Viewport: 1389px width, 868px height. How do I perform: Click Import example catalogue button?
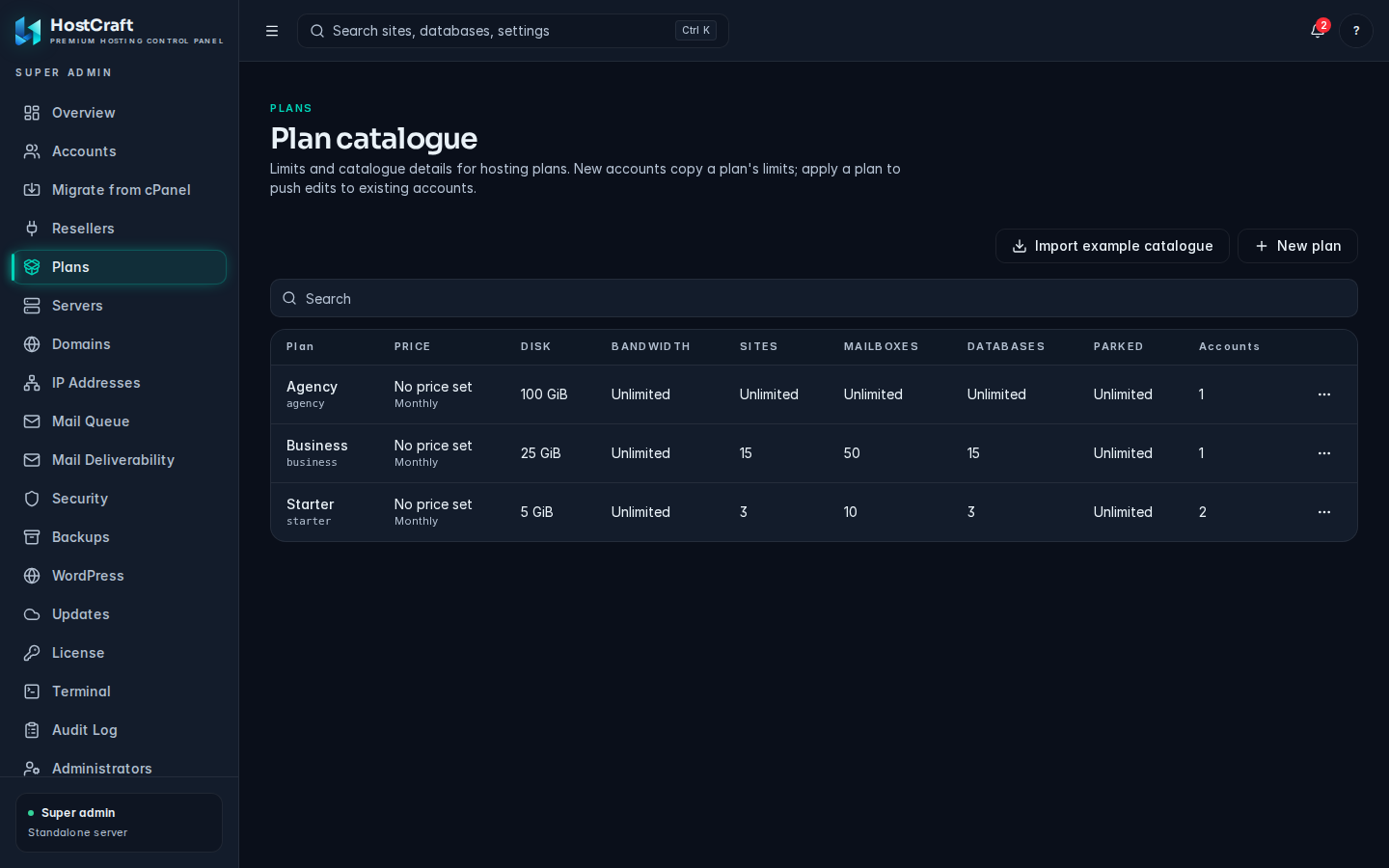point(1112,246)
